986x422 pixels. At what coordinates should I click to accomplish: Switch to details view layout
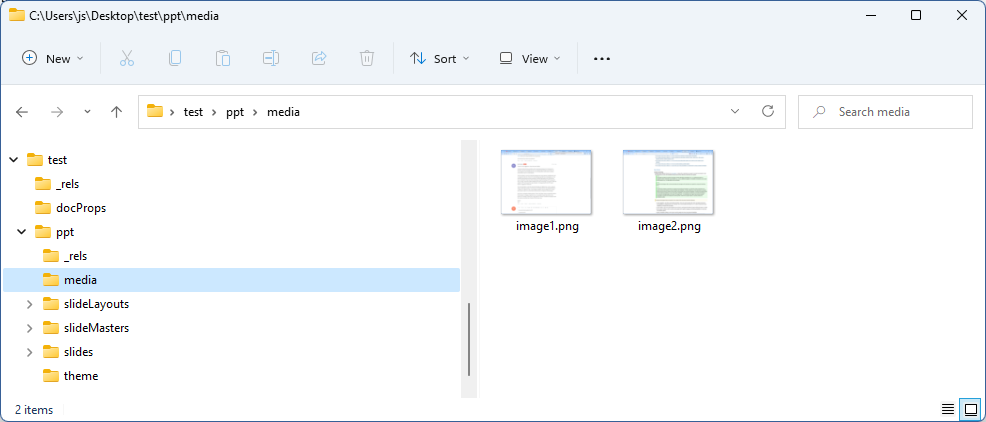click(948, 409)
